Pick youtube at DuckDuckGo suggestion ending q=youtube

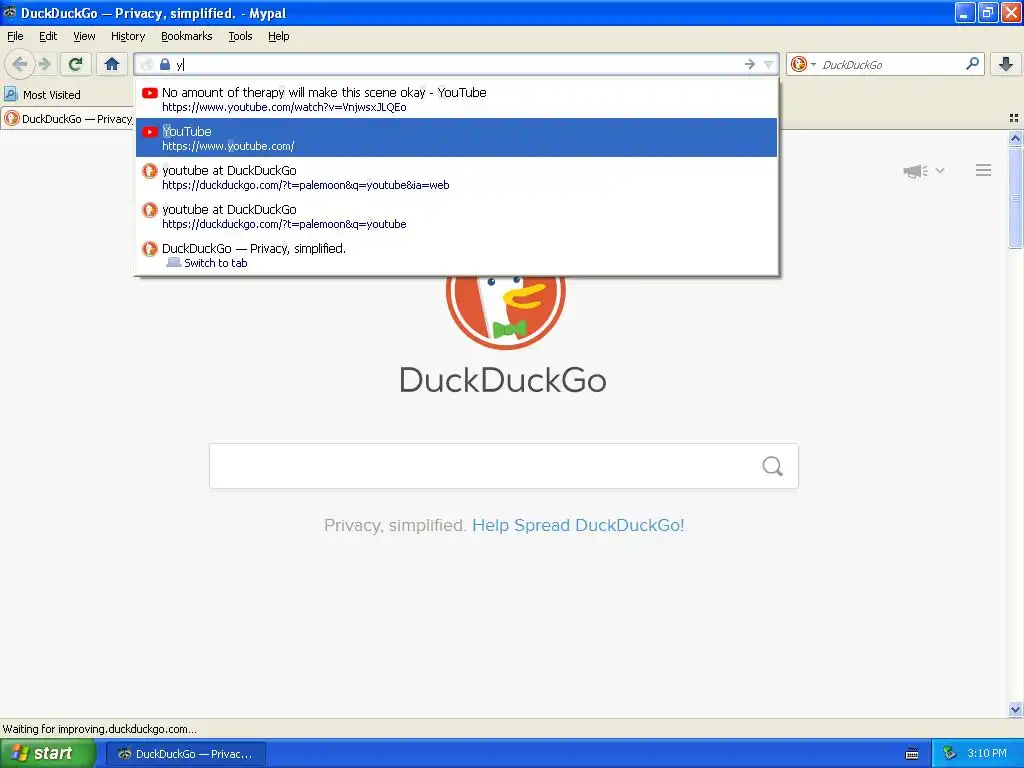click(x=456, y=216)
